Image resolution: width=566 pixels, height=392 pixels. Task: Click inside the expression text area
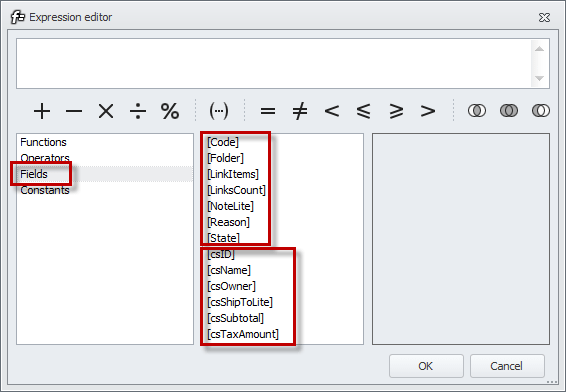pyautogui.click(x=274, y=64)
